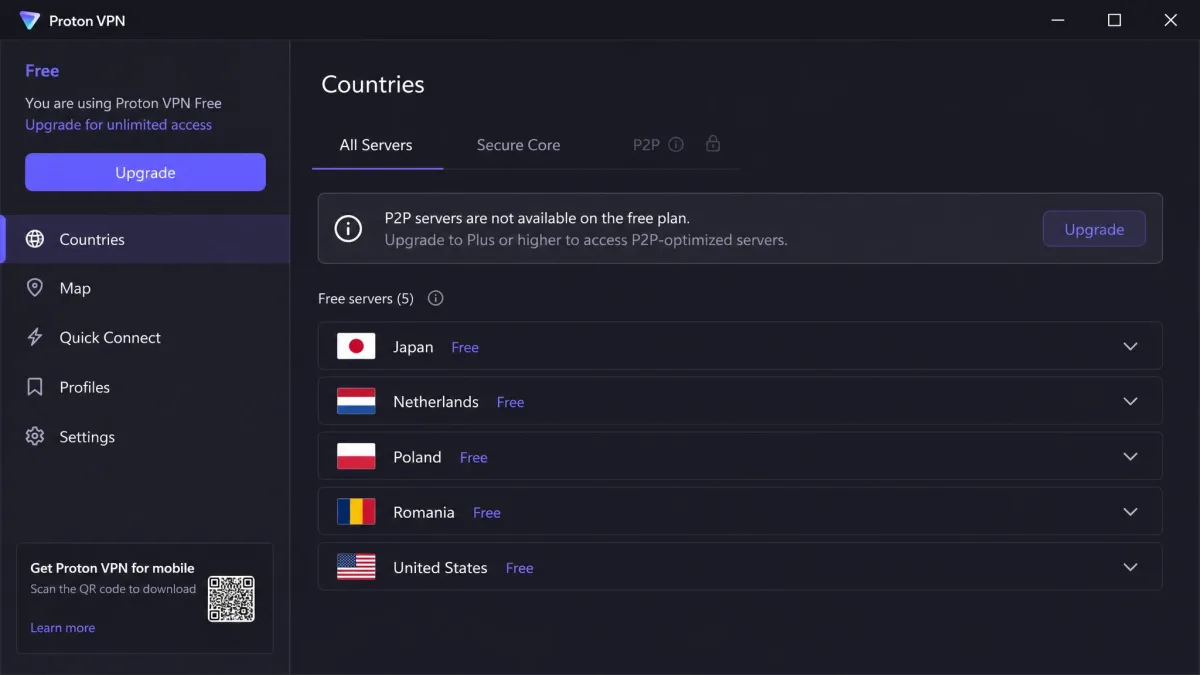This screenshot has width=1200, height=675.
Task: Click the purple Upgrade button in sidebar
Action: [145, 172]
